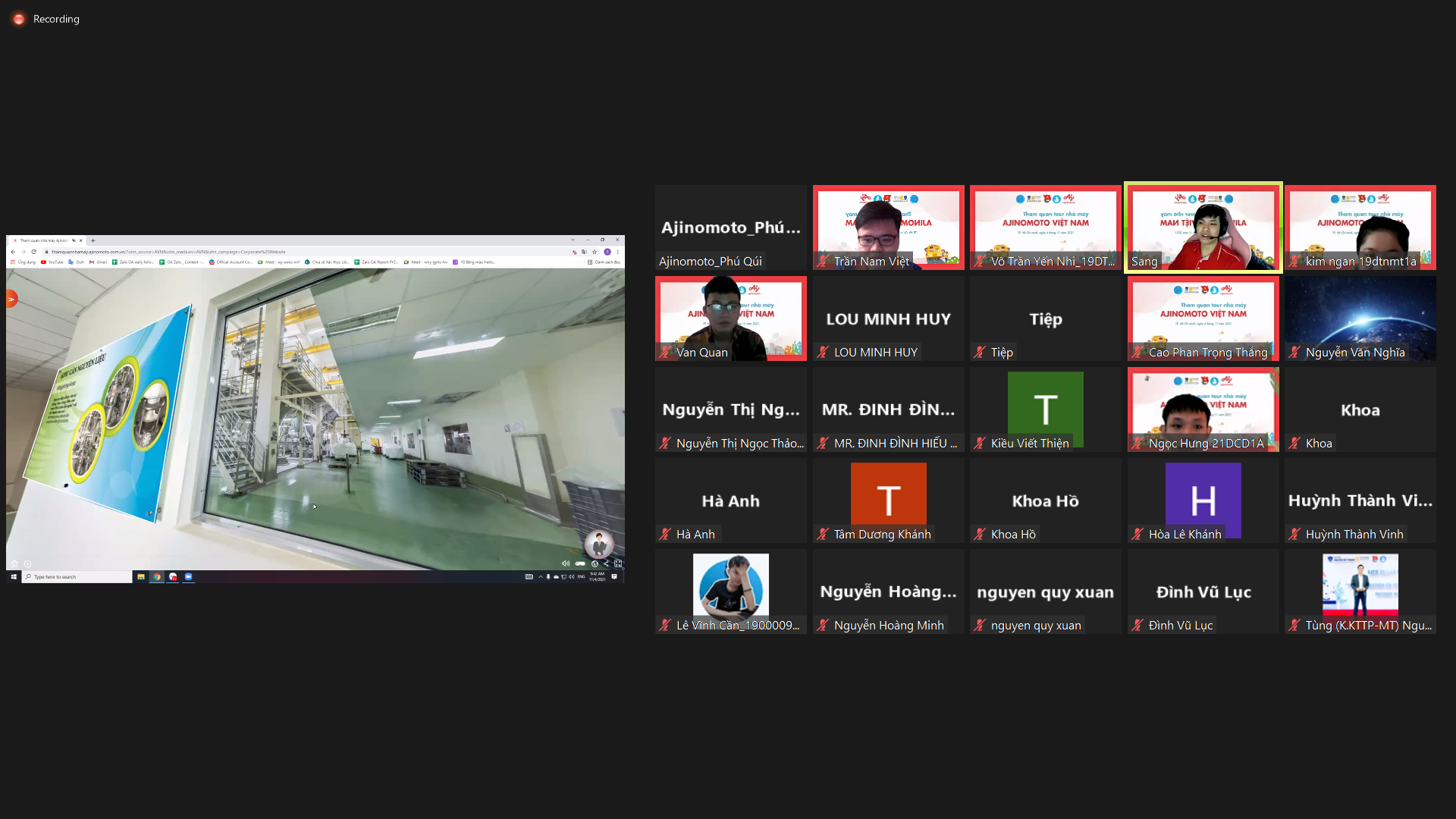Click the share icon in tour controls

(x=606, y=563)
